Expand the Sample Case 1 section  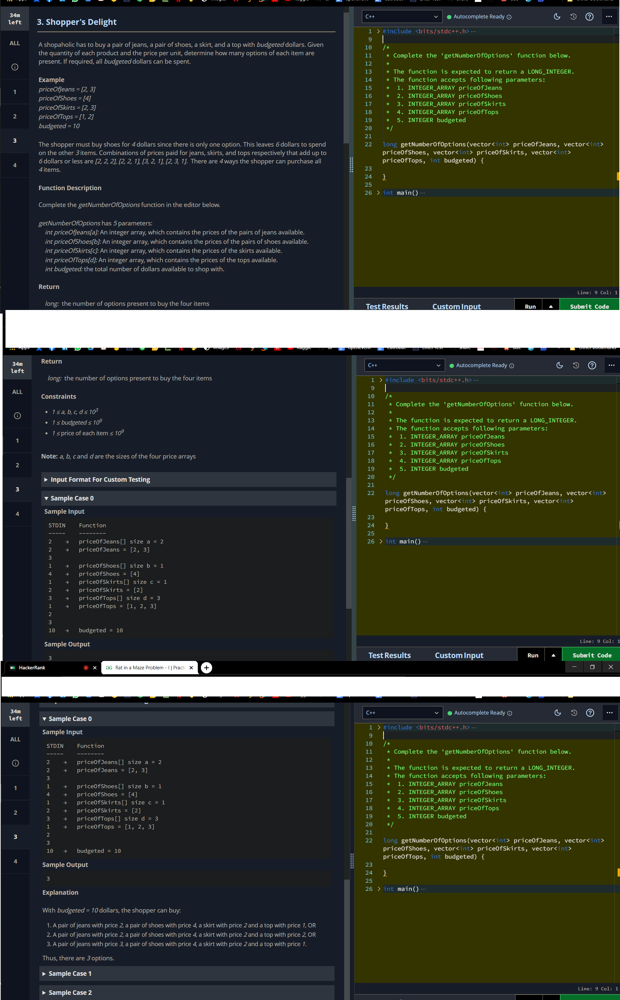(x=188, y=973)
